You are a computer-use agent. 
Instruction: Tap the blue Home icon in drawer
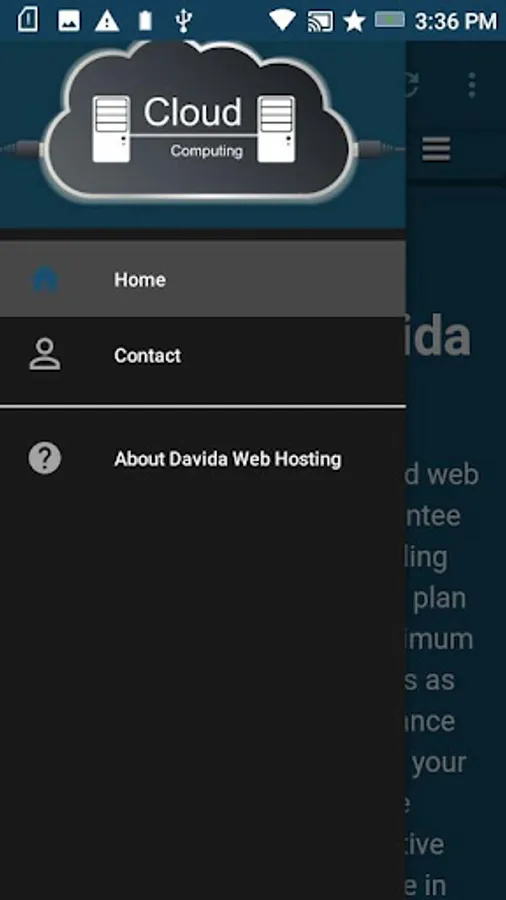[x=45, y=280]
